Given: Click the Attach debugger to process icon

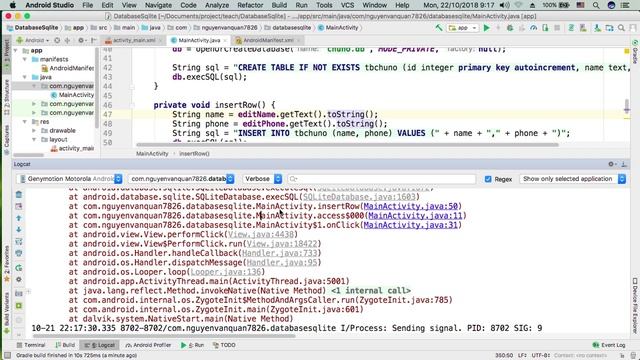Looking at the screenshot, I should click(545, 28).
